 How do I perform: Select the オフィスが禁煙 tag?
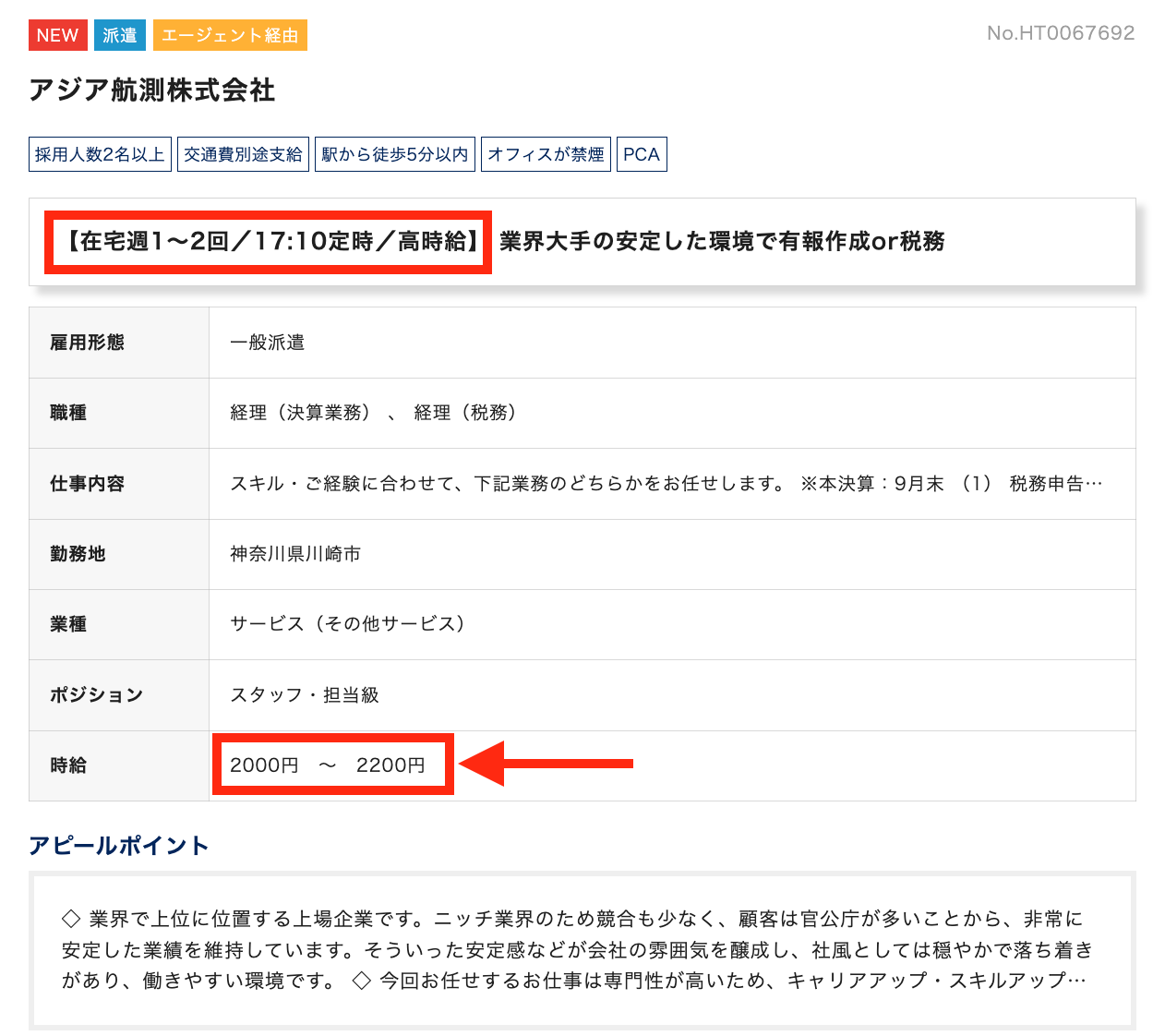pyautogui.click(x=546, y=154)
